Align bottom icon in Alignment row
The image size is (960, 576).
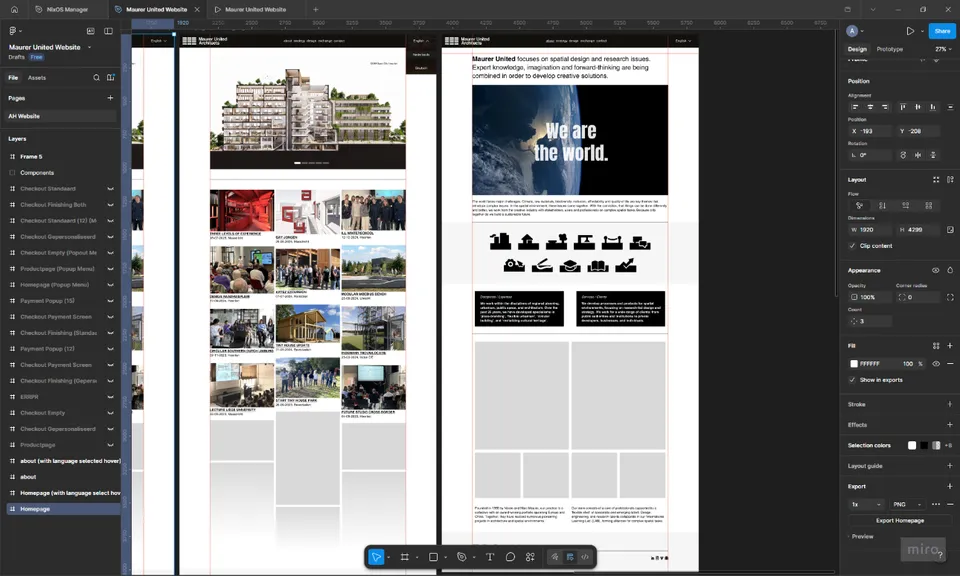tap(932, 107)
